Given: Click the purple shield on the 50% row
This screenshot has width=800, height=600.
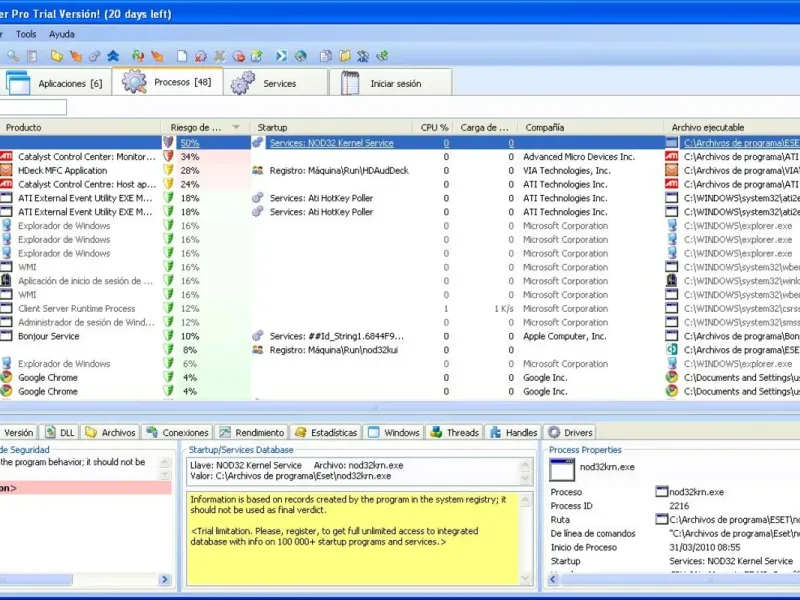Looking at the screenshot, I should tap(168, 142).
